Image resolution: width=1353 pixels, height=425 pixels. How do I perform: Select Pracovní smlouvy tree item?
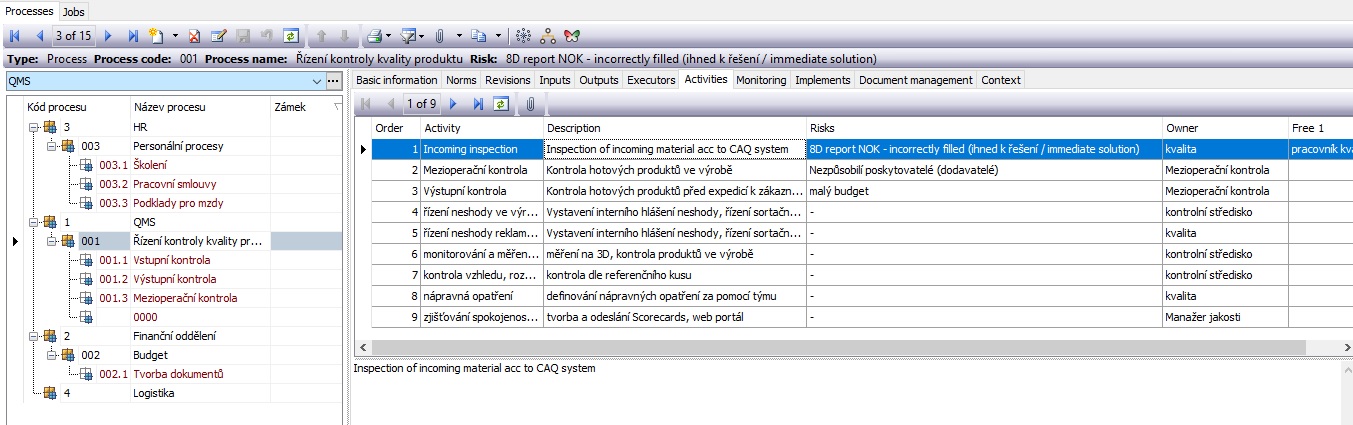coord(175,184)
